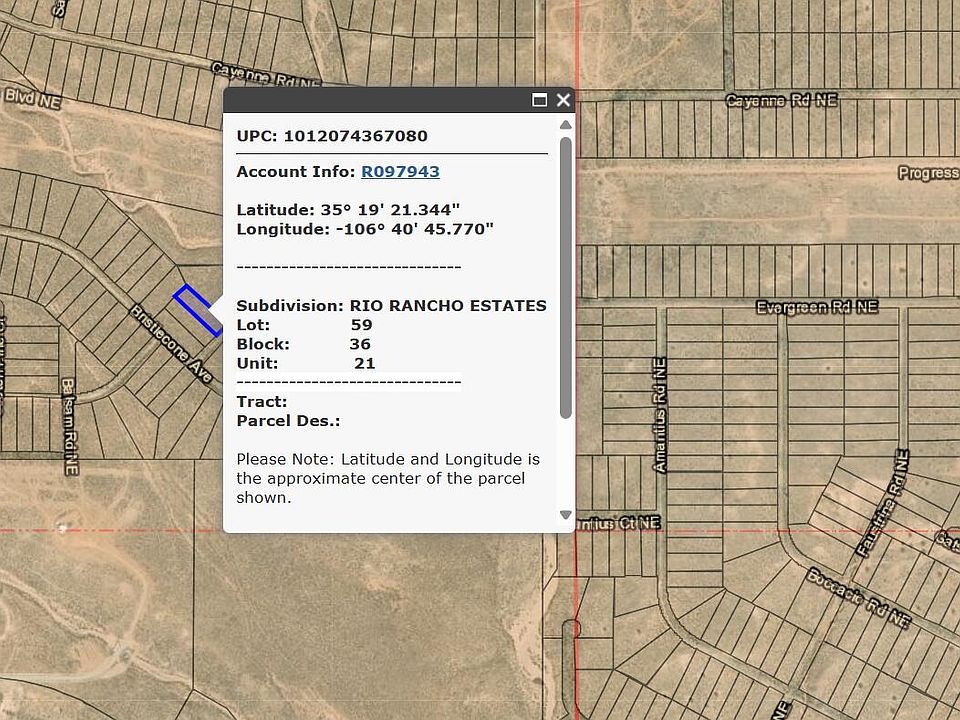Click the Tract: label
Screen dimensions: 960x720
262,402
